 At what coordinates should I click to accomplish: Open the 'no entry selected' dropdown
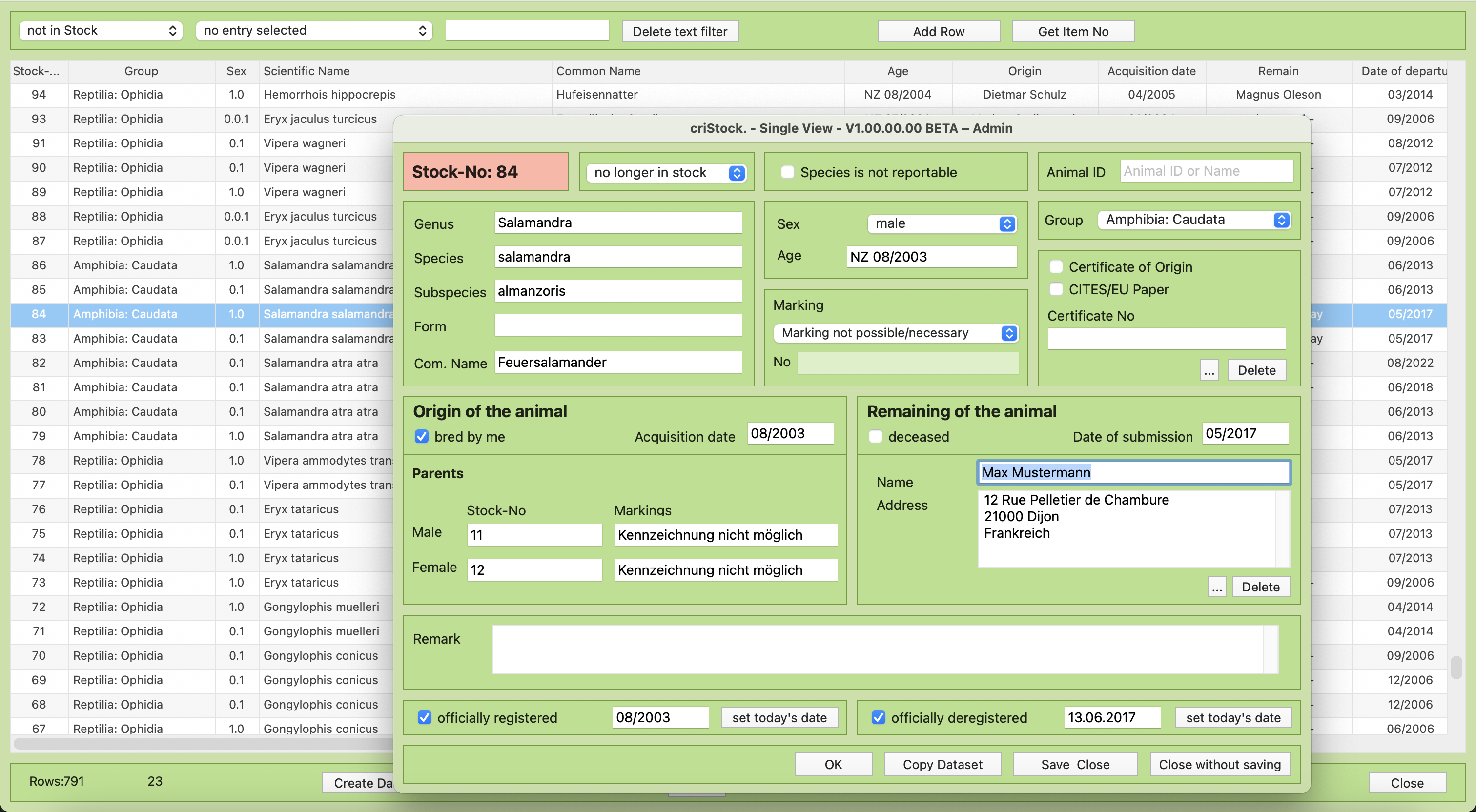(314, 30)
